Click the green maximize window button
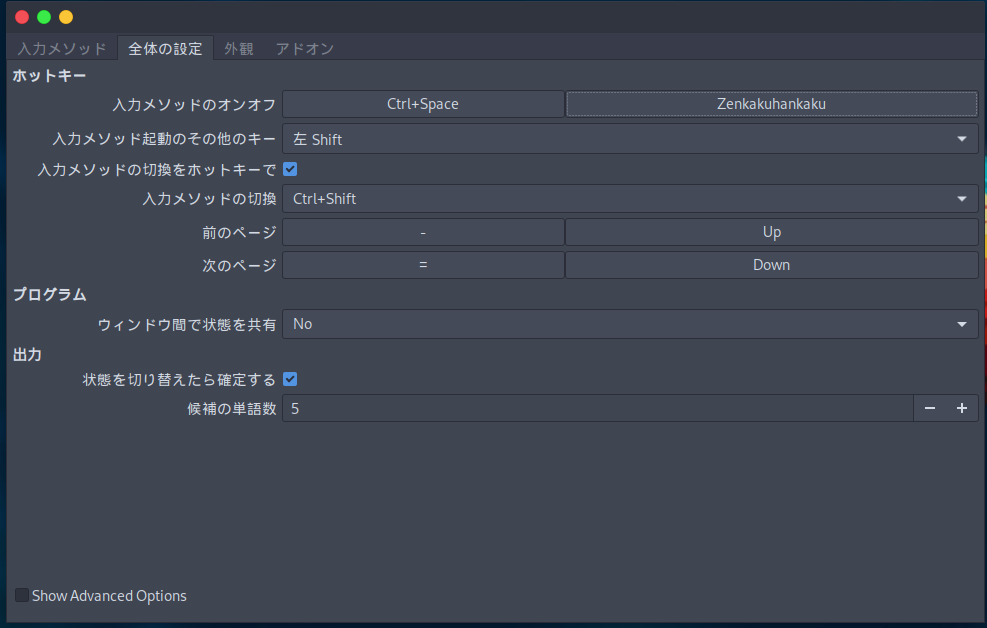 pos(44,17)
